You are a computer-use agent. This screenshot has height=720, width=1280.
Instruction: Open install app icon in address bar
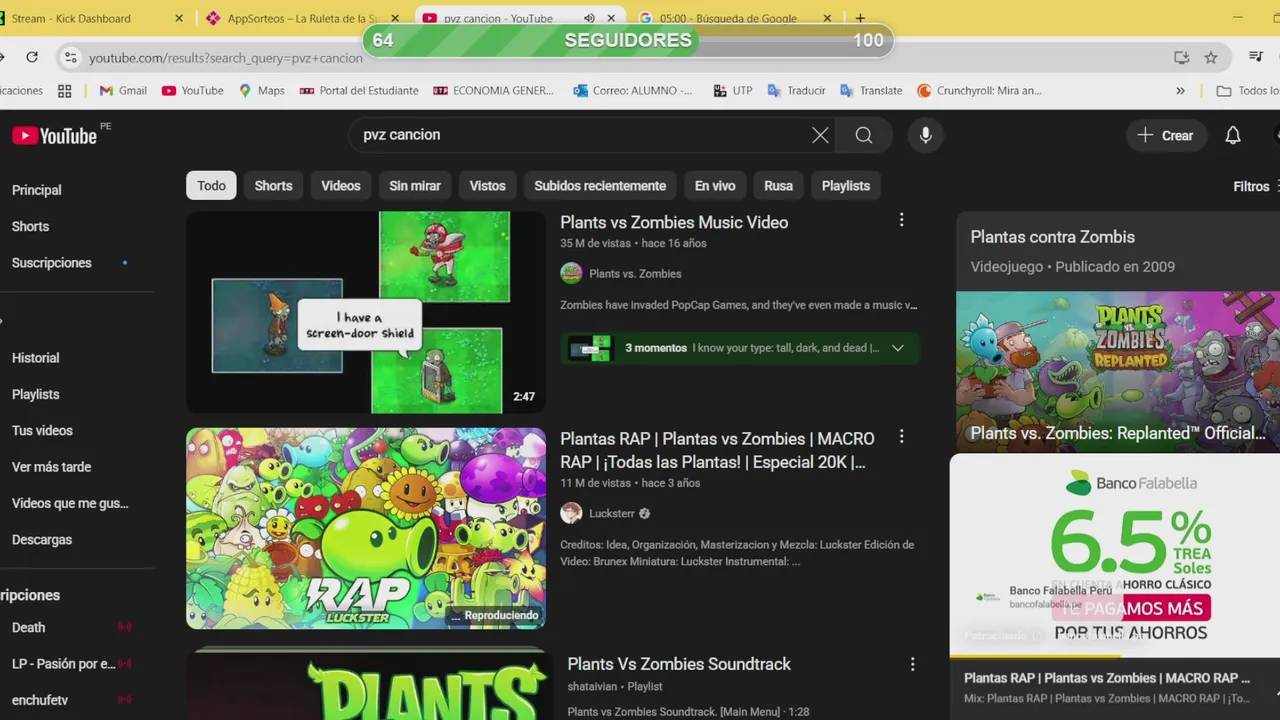(1181, 58)
